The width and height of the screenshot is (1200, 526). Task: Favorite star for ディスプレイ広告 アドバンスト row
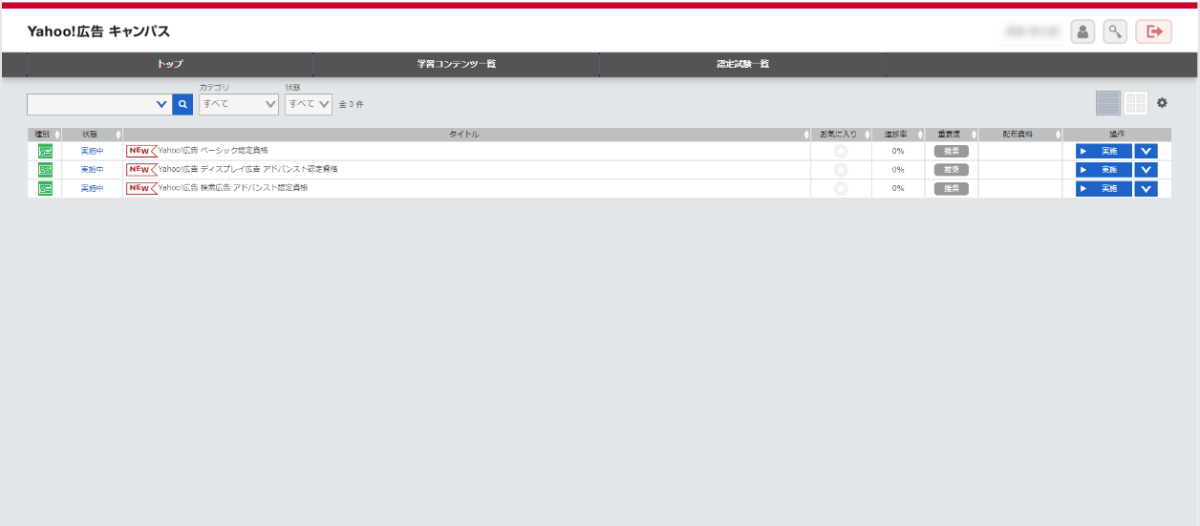coord(841,170)
